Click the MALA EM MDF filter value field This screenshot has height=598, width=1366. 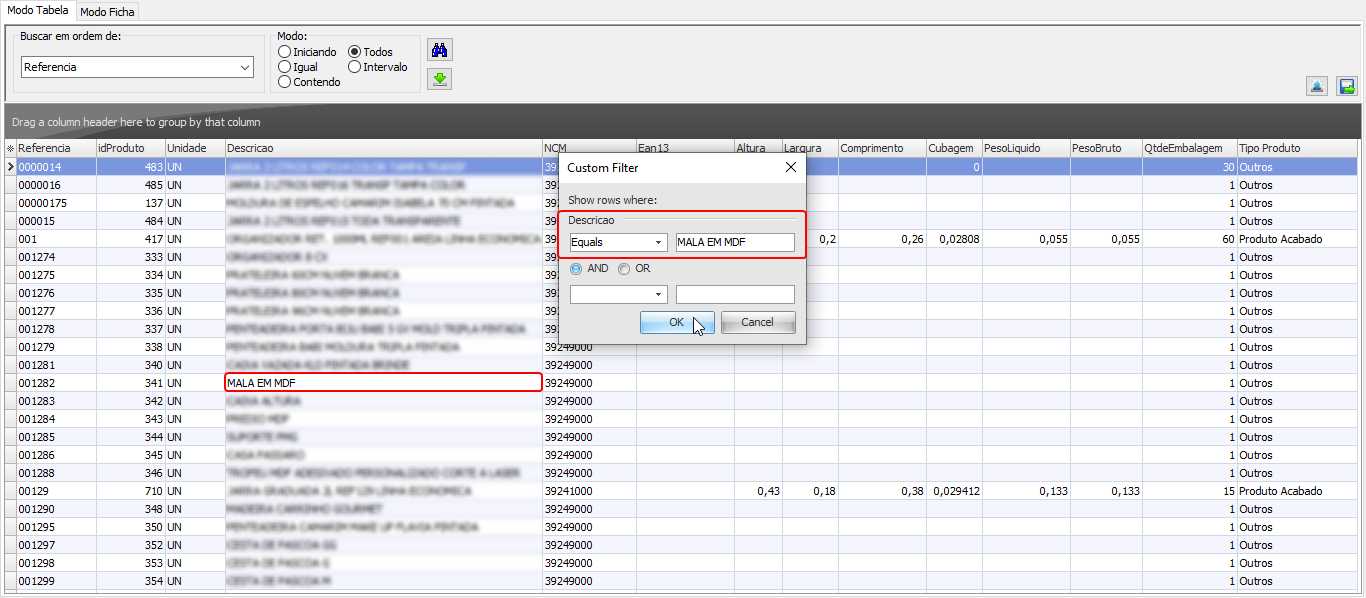[735, 243]
